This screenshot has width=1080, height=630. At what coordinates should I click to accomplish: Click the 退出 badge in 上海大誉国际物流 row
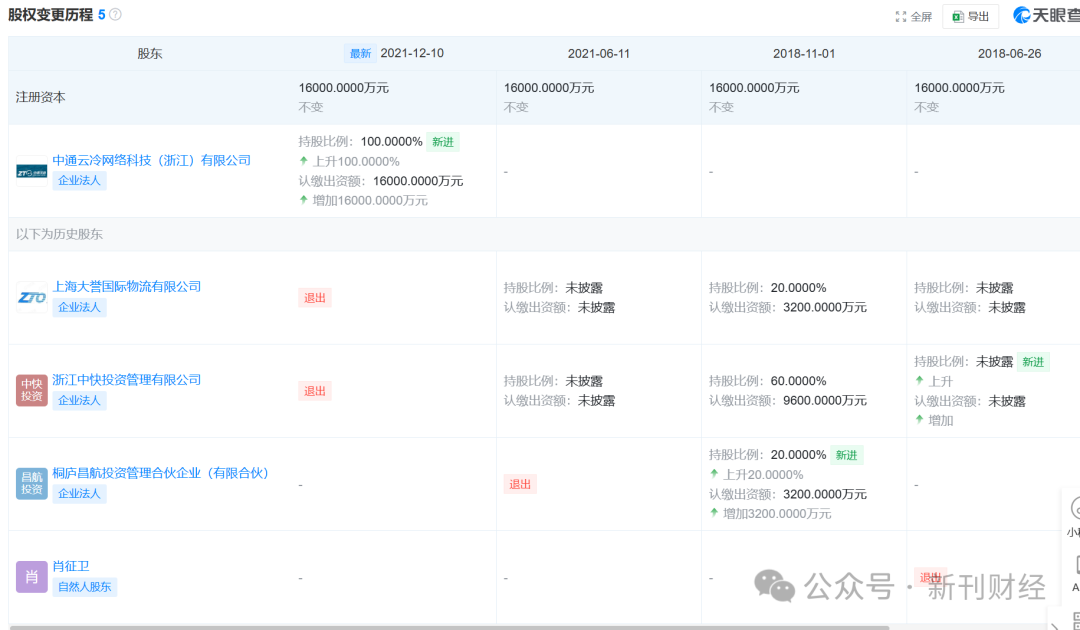(x=315, y=298)
